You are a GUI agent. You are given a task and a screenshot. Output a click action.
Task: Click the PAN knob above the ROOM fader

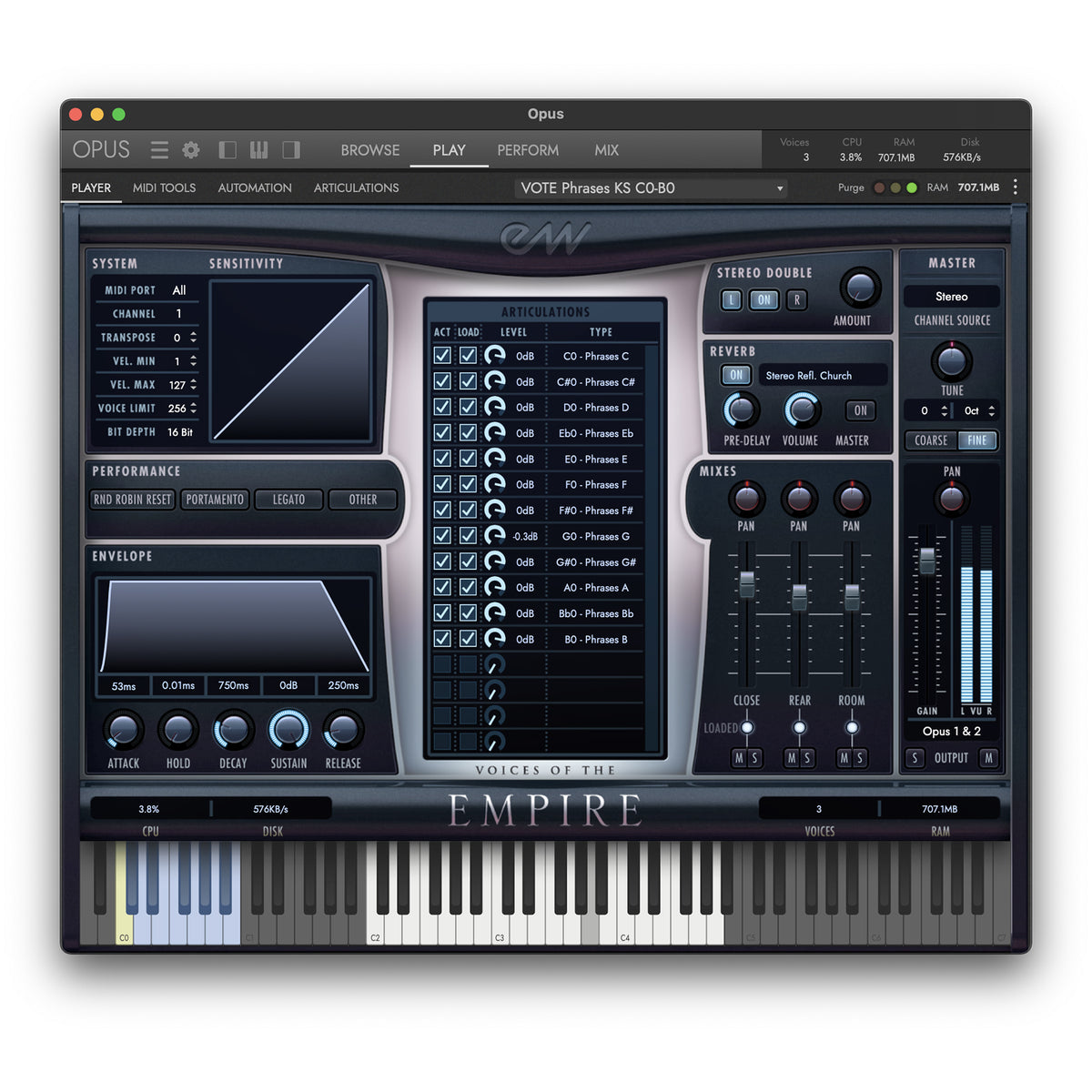[852, 498]
